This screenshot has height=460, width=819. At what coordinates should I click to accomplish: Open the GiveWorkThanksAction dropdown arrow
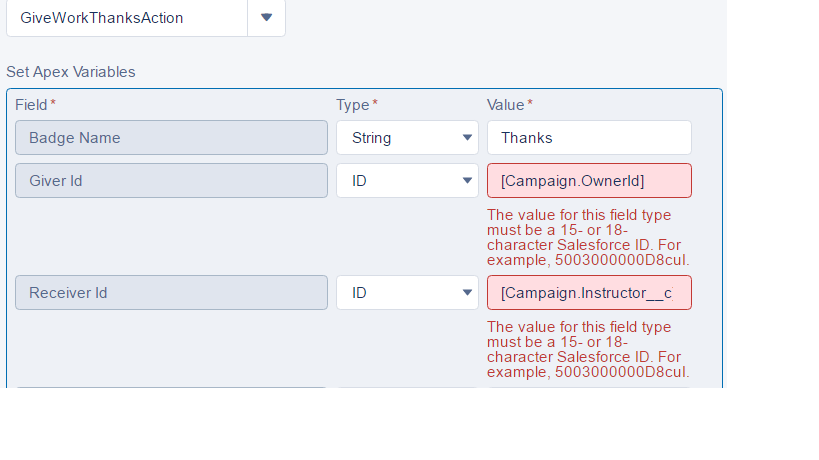pos(266,18)
